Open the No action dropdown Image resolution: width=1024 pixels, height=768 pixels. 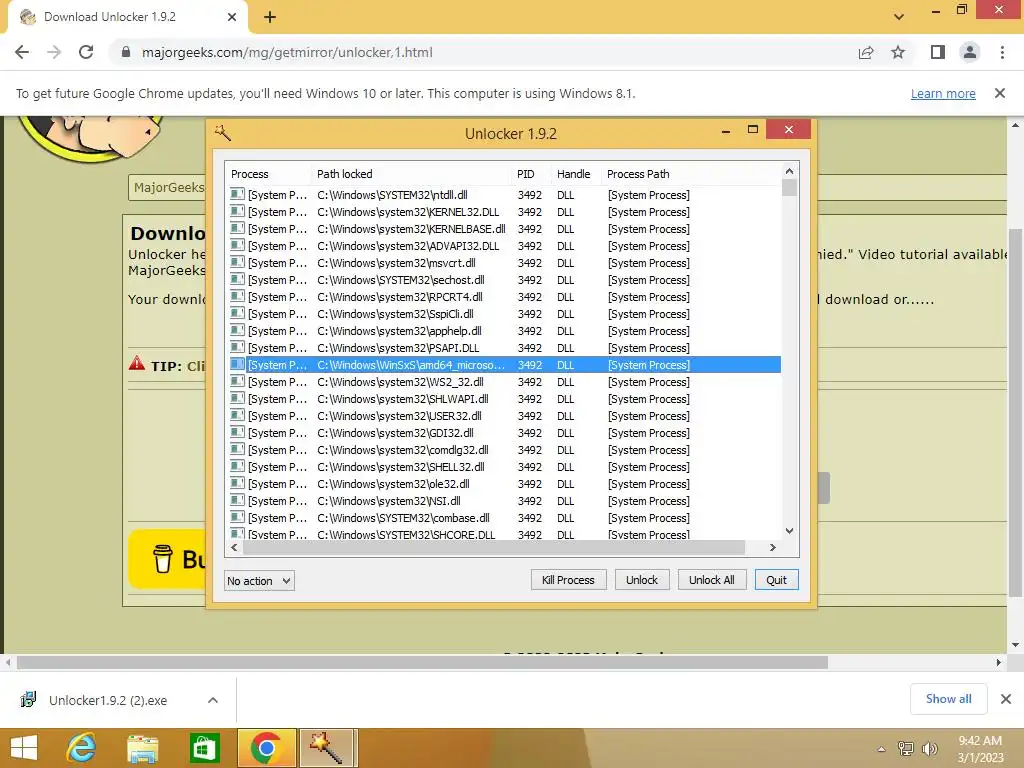tap(259, 581)
